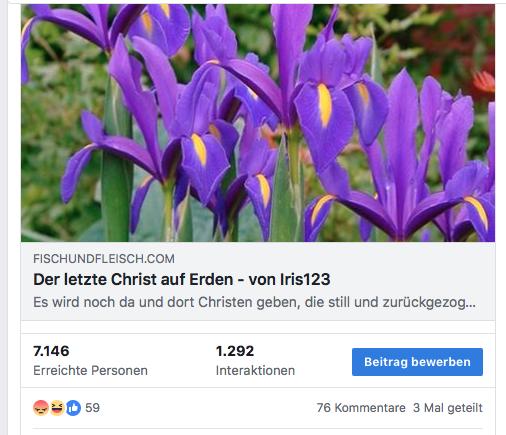Open the 3 Mal geteilt shares link

448,408
